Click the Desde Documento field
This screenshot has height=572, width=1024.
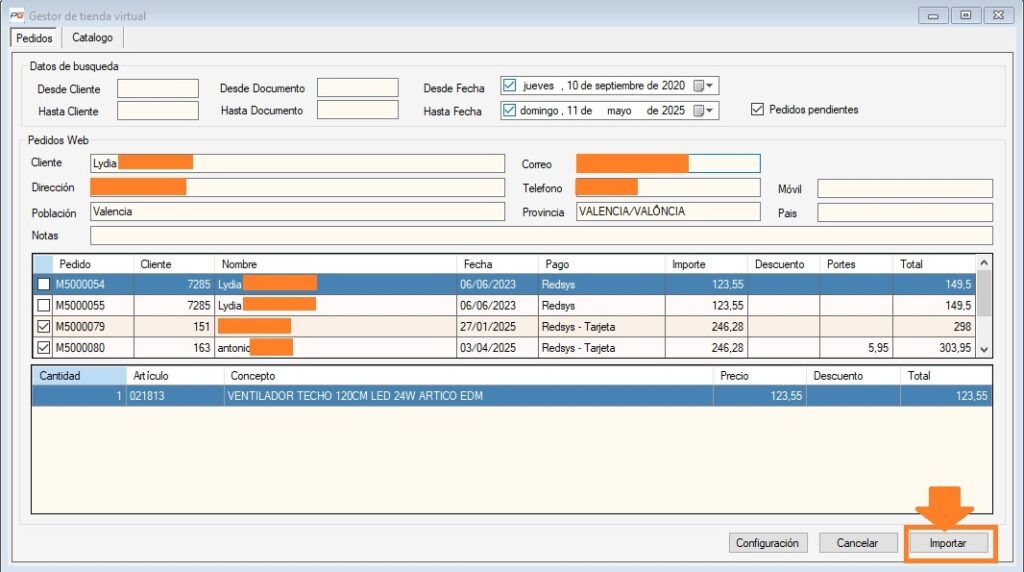point(357,87)
